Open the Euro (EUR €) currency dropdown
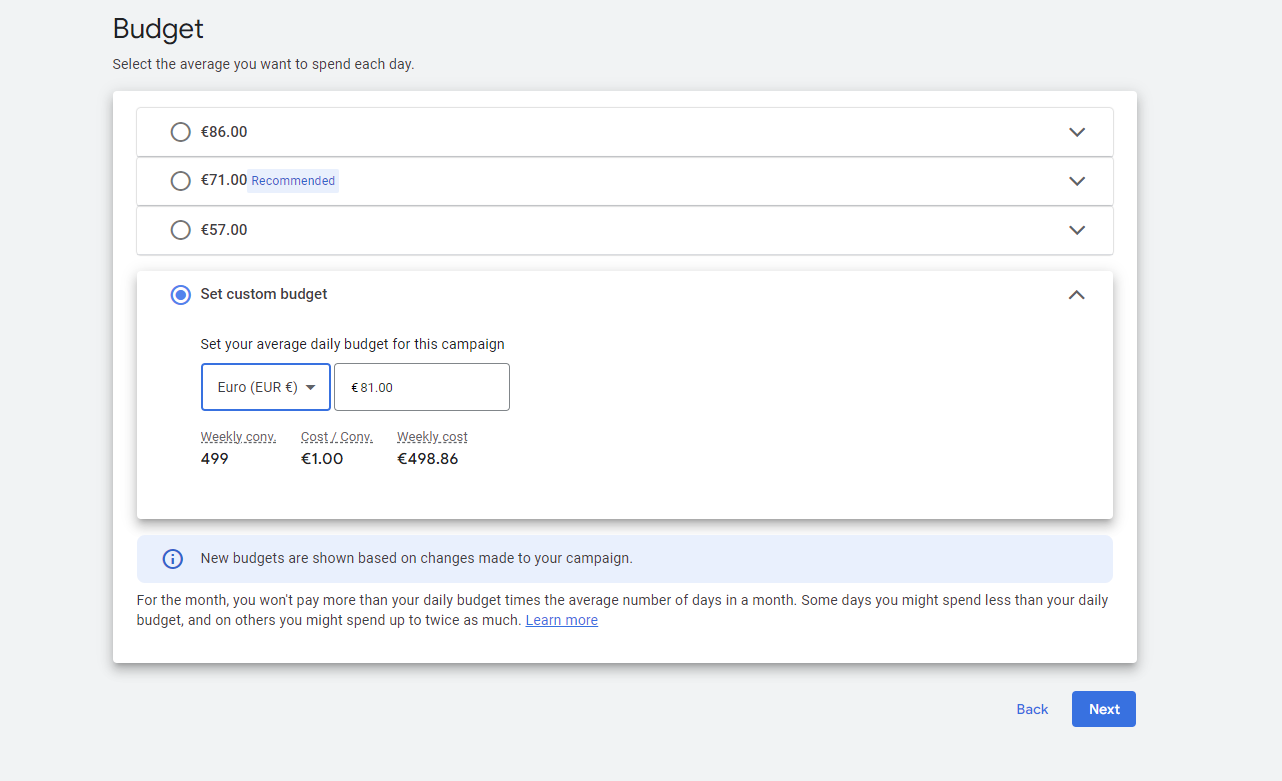The width and height of the screenshot is (1282, 781). pyautogui.click(x=266, y=387)
